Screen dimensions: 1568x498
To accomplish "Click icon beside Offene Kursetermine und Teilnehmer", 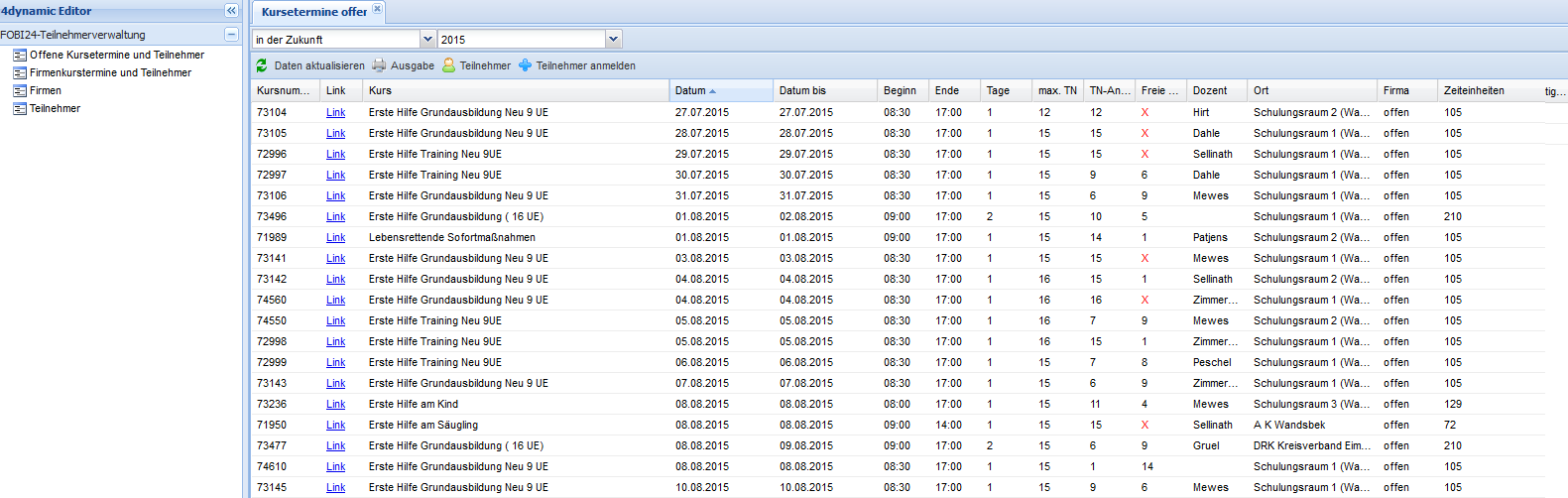I will tap(20, 55).
